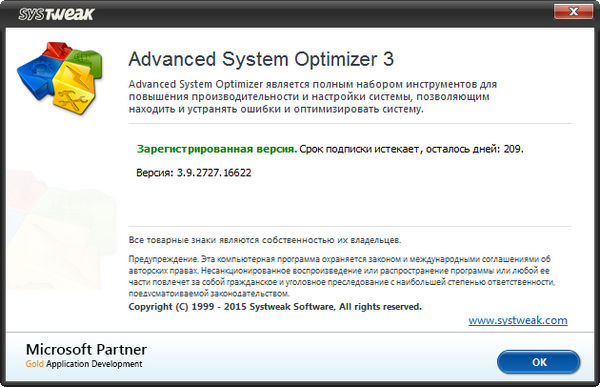Image resolution: width=600 pixels, height=387 pixels.
Task: Click the Copyright 1999 - 2015 Systweak line
Action: tap(275, 307)
